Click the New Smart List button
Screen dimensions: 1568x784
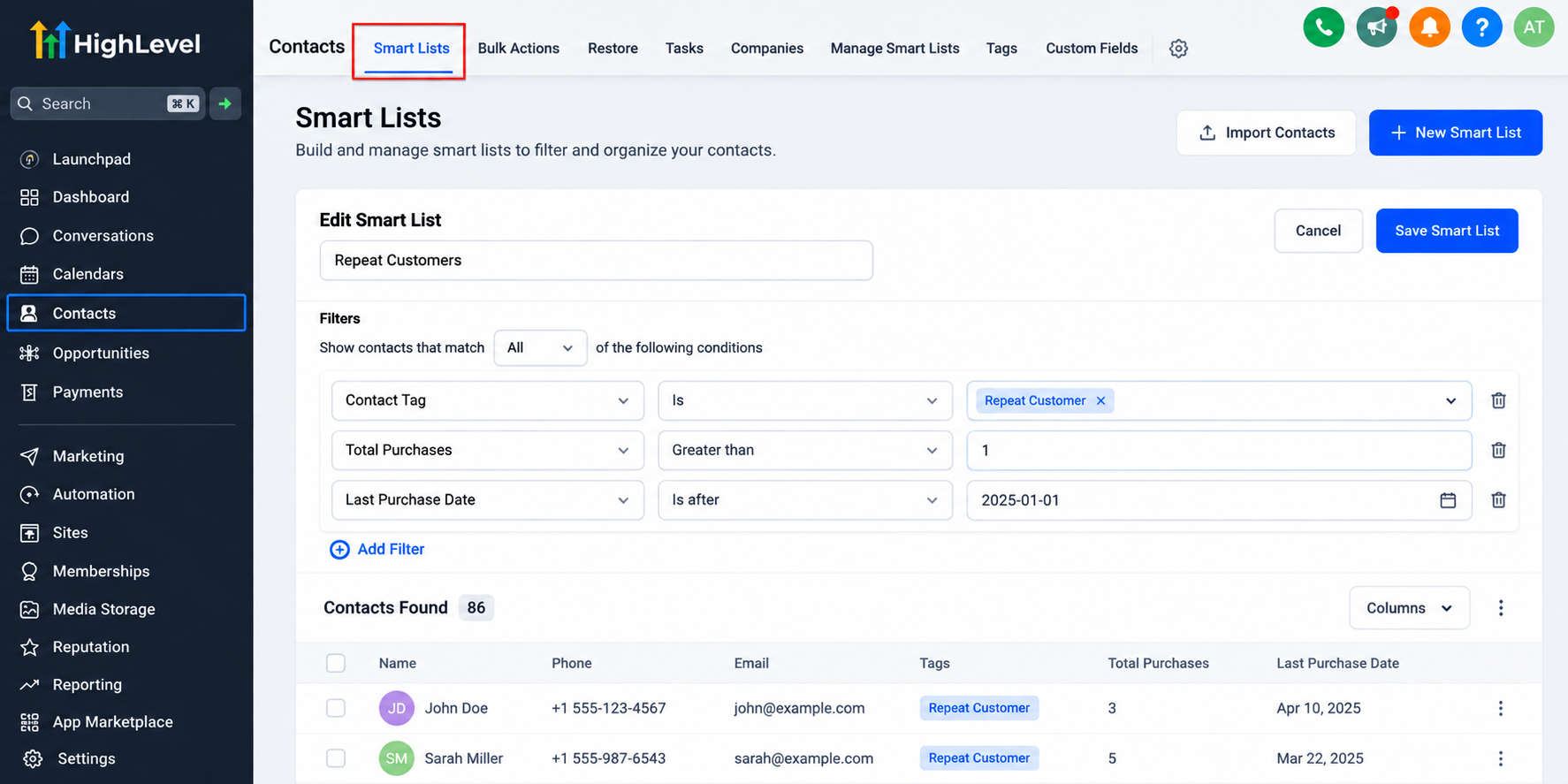coord(1456,133)
